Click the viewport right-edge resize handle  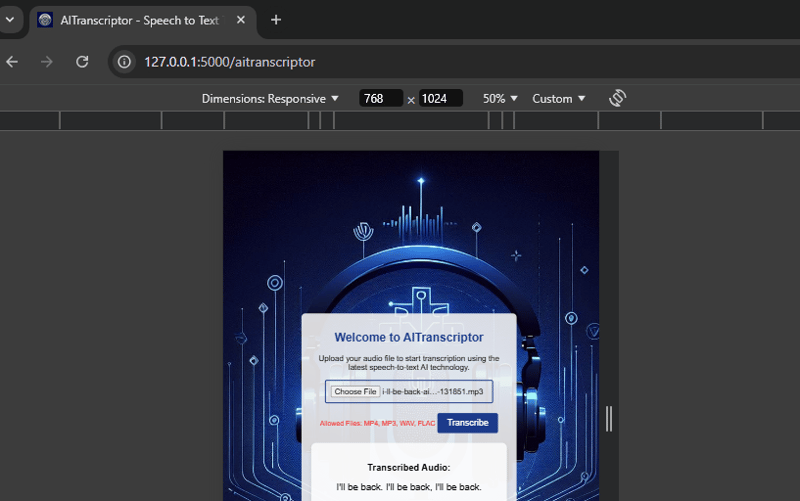click(609, 418)
